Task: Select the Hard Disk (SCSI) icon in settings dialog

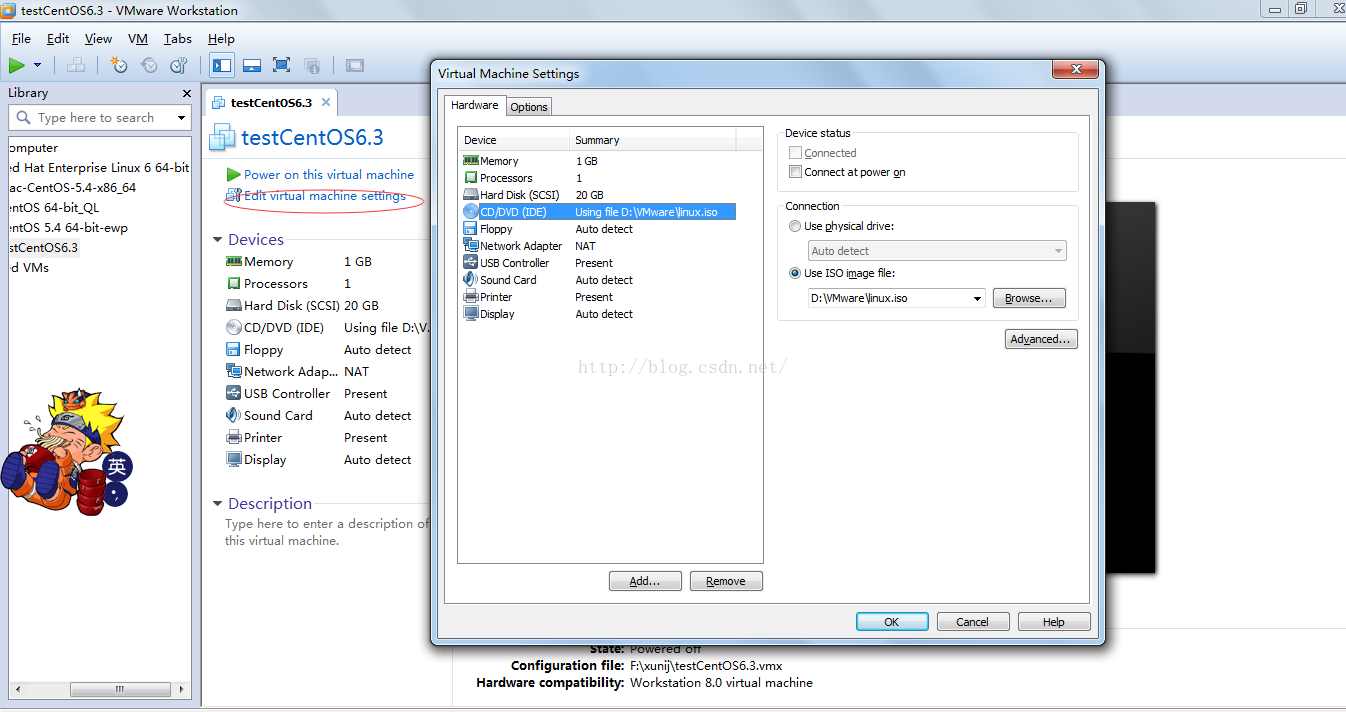Action: pos(470,194)
